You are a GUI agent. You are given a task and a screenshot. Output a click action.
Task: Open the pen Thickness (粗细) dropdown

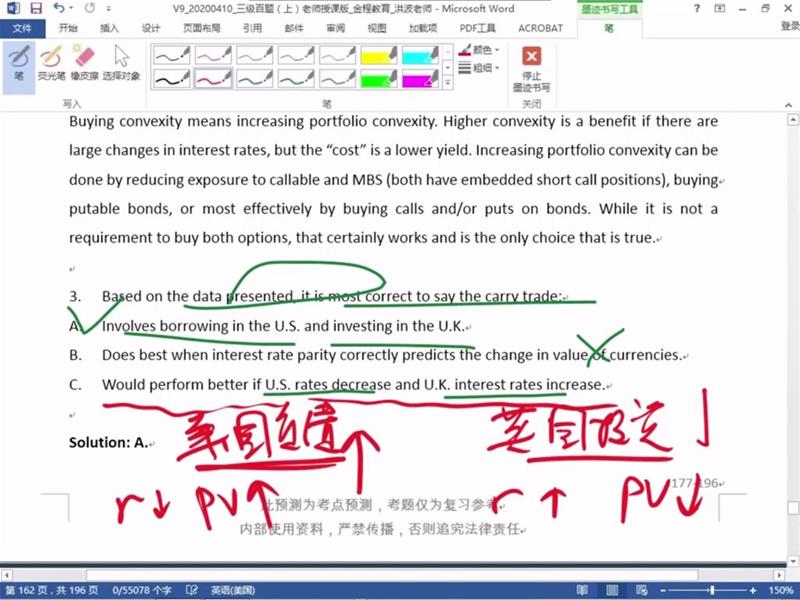(479, 67)
